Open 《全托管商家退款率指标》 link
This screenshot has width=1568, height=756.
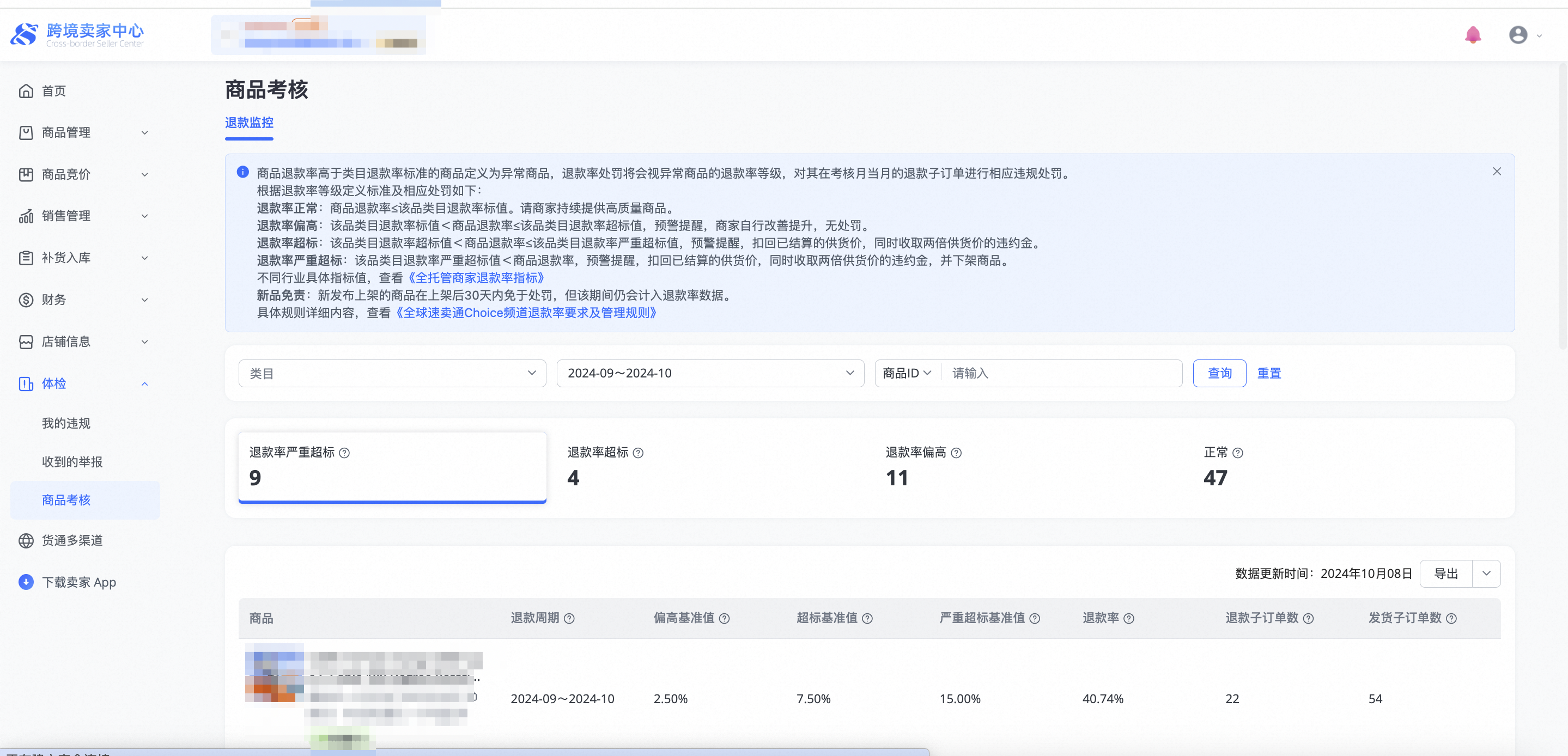pyautogui.click(x=476, y=278)
